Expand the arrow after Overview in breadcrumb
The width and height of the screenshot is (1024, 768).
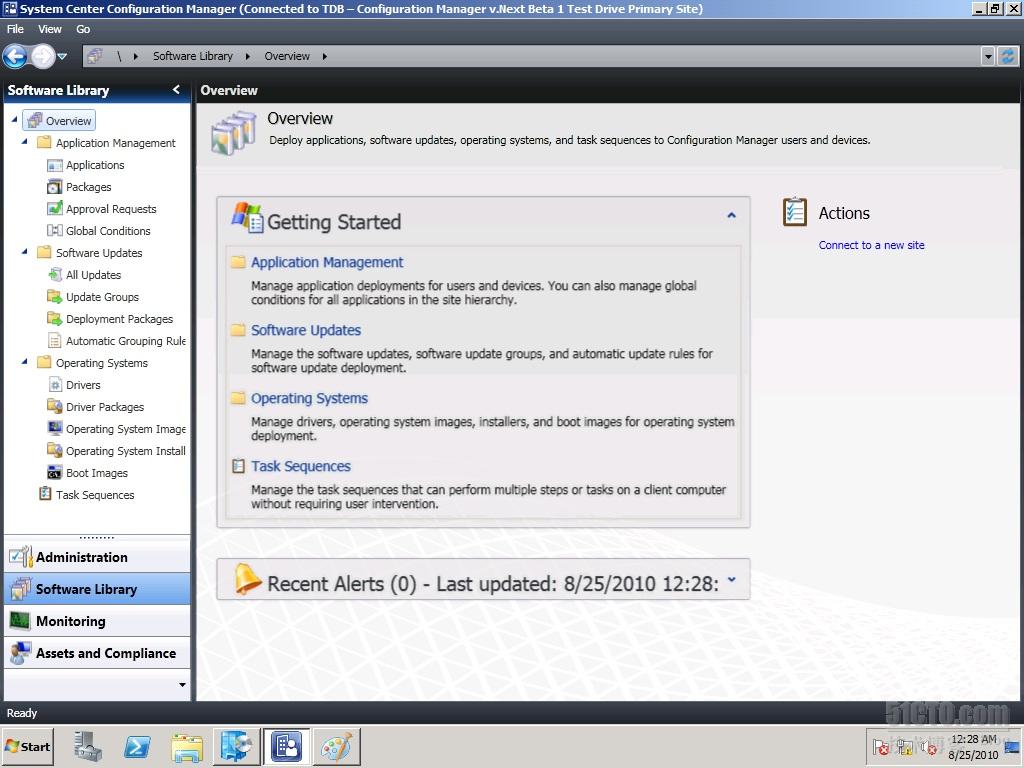coord(325,56)
